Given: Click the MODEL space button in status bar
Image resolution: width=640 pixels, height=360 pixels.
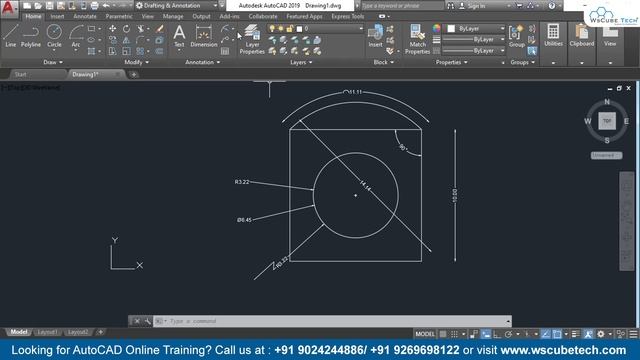Looking at the screenshot, I should pyautogui.click(x=425, y=334).
